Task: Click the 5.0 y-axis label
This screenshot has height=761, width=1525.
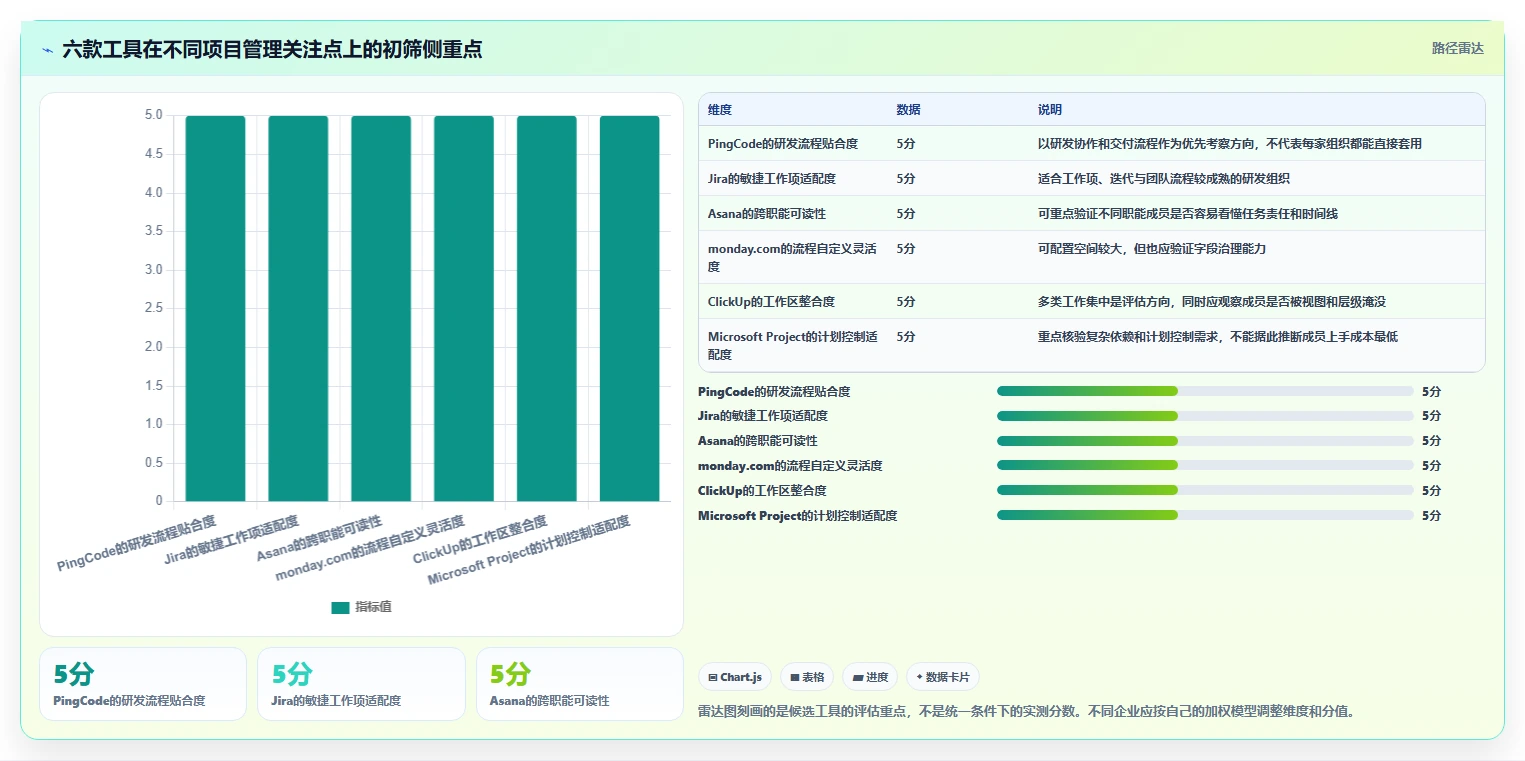Action: [x=153, y=116]
